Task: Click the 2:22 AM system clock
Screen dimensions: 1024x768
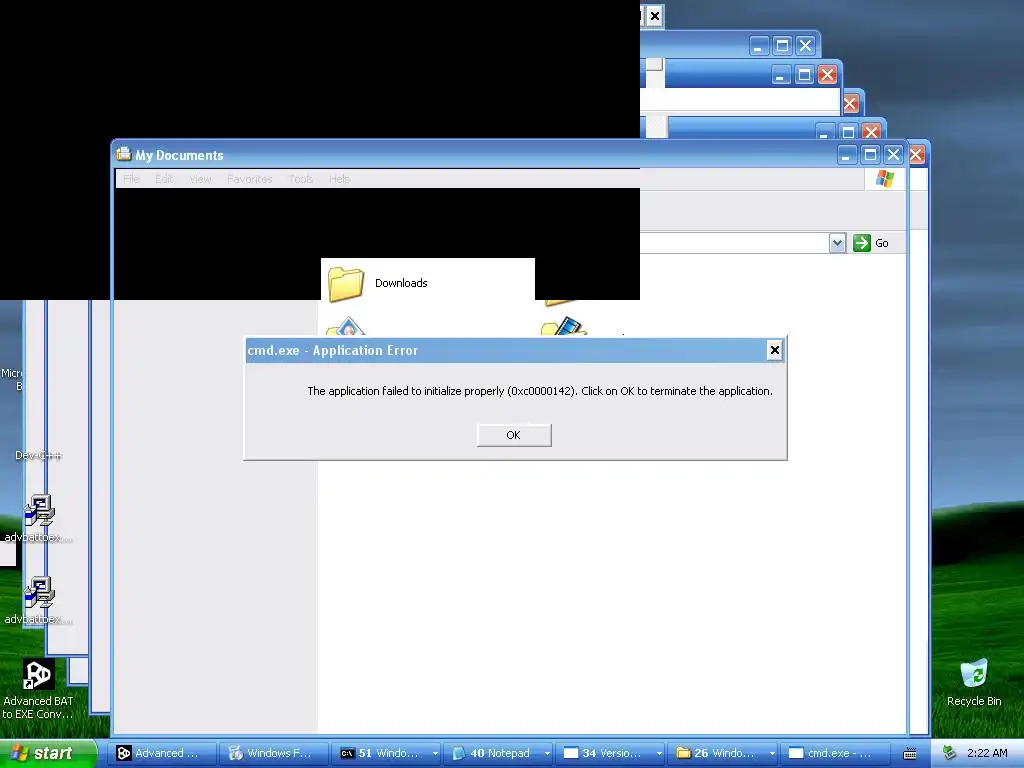Action: (x=987, y=753)
